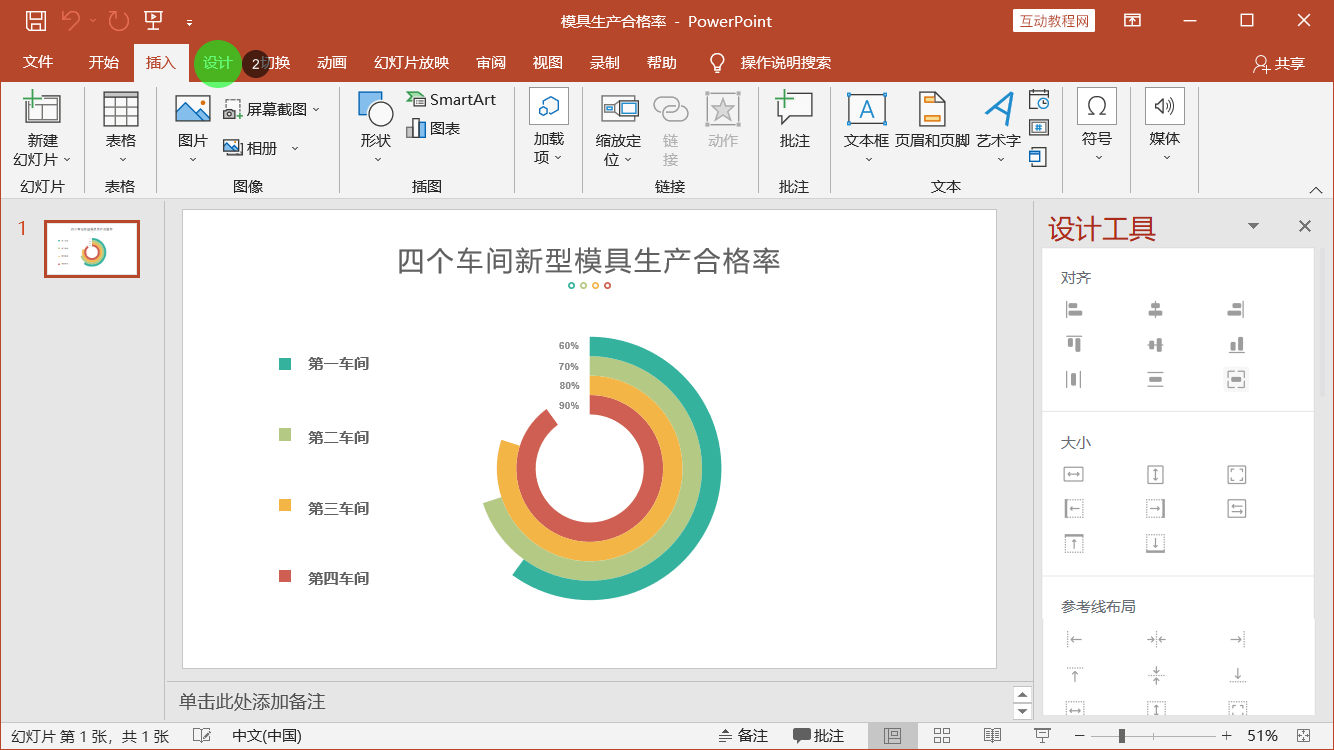The image size is (1334, 750).
Task: Click the align right icon under 对齐
Action: (1236, 310)
